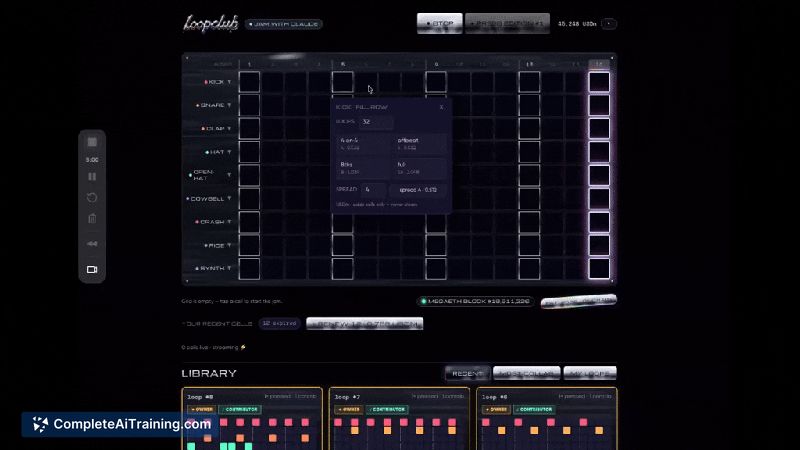
Task: Toggle SYNTH row cell at step 9
Action: click(436, 268)
